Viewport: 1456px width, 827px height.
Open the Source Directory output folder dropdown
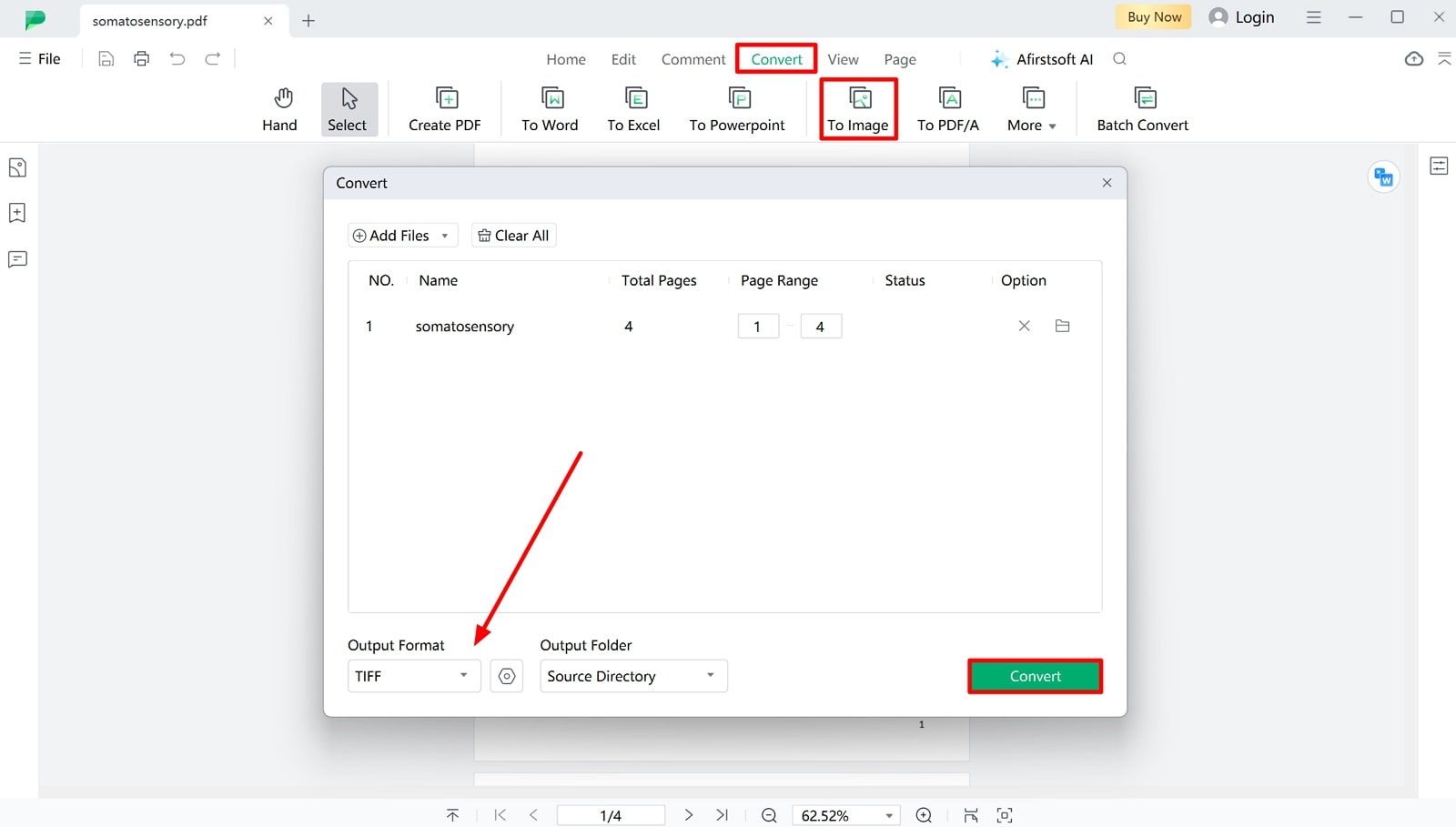tap(633, 676)
